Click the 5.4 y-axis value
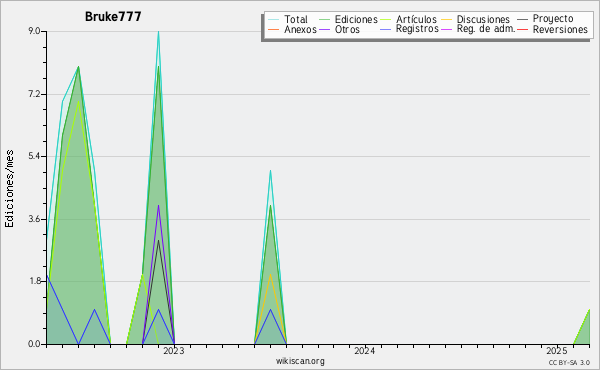This screenshot has height=370, width=600. 34,156
